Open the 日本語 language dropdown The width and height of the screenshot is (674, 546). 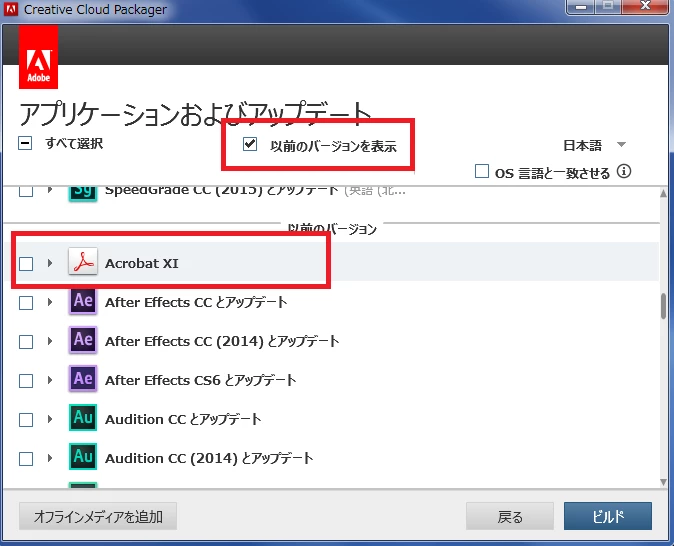point(594,145)
